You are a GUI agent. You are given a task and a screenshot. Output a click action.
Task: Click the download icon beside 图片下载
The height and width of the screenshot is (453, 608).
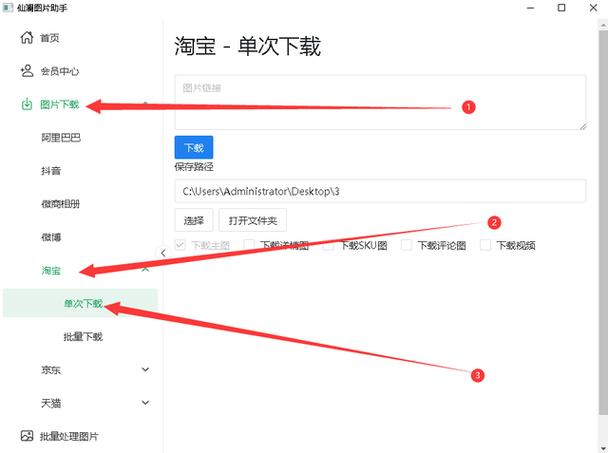pos(27,104)
